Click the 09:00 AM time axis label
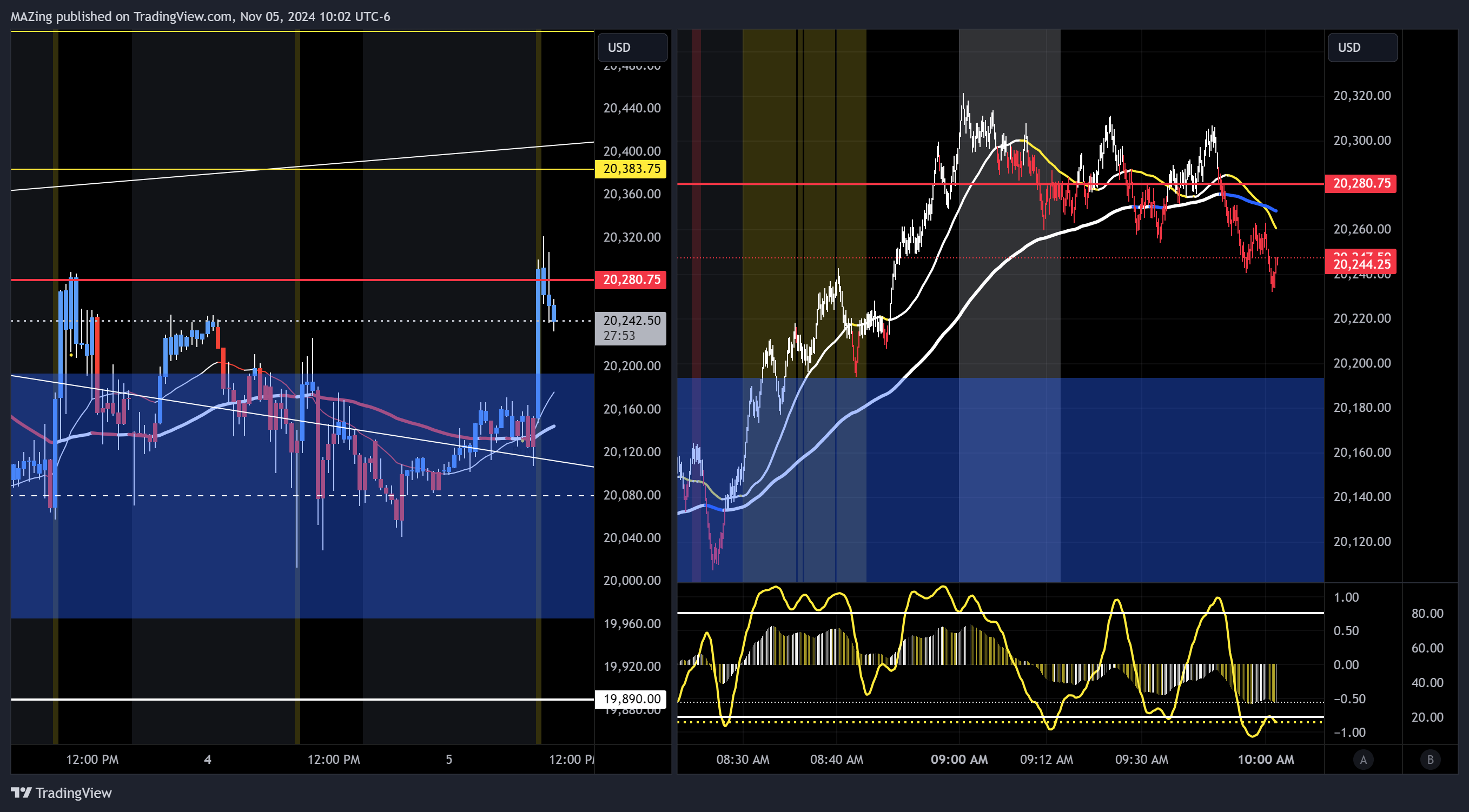1469x812 pixels. tap(959, 760)
